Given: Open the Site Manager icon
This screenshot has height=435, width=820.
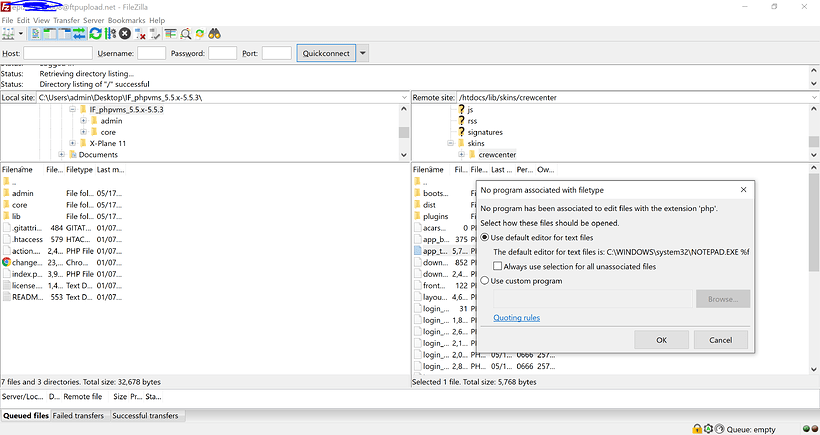Looking at the screenshot, I should coord(9,34).
